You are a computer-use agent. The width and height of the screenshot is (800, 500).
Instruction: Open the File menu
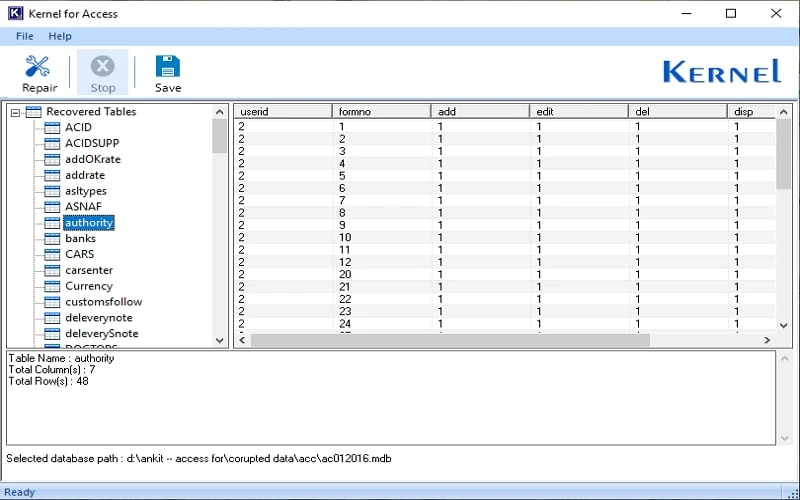(24, 36)
